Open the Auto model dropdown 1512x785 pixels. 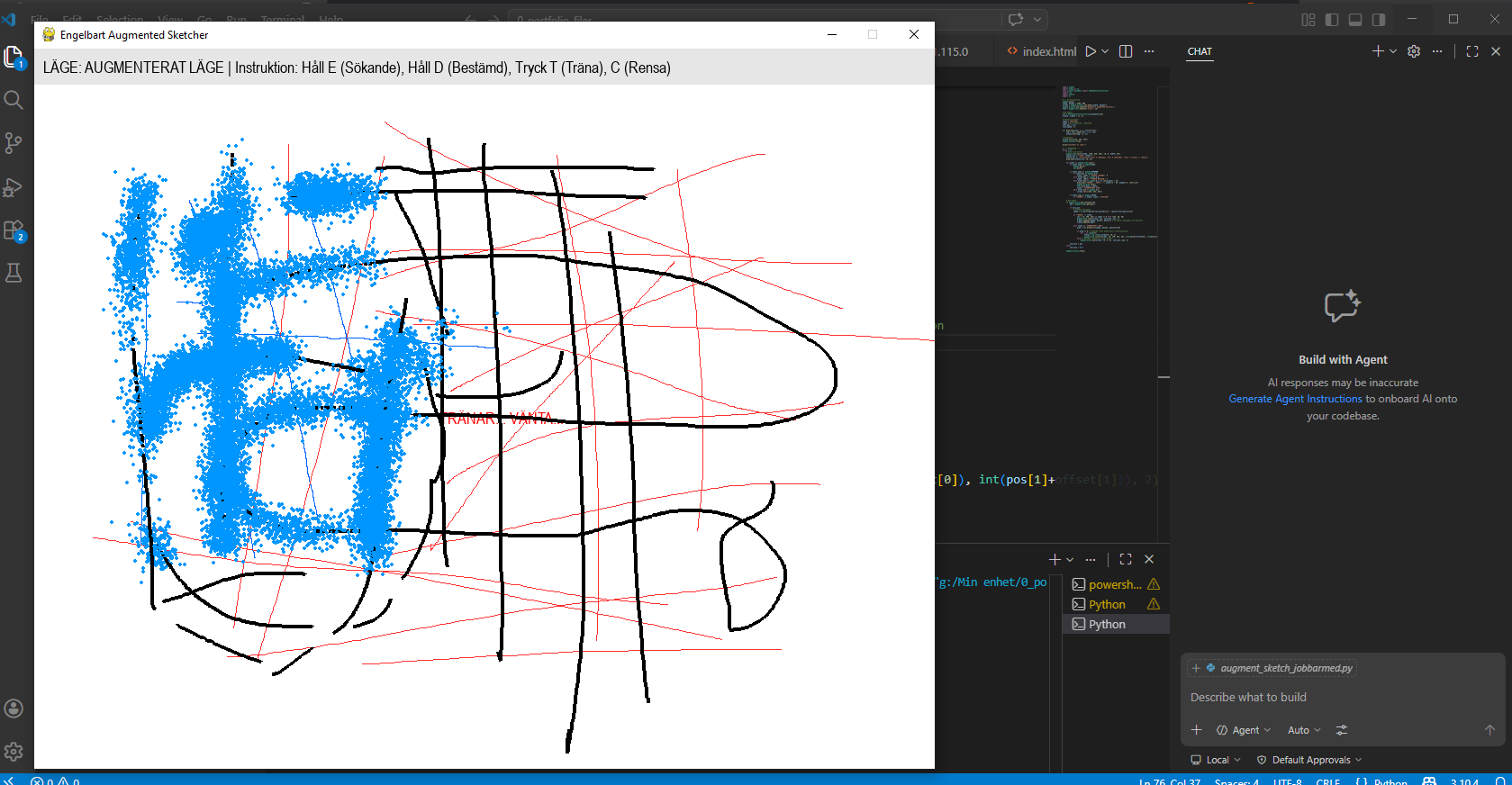click(1304, 730)
